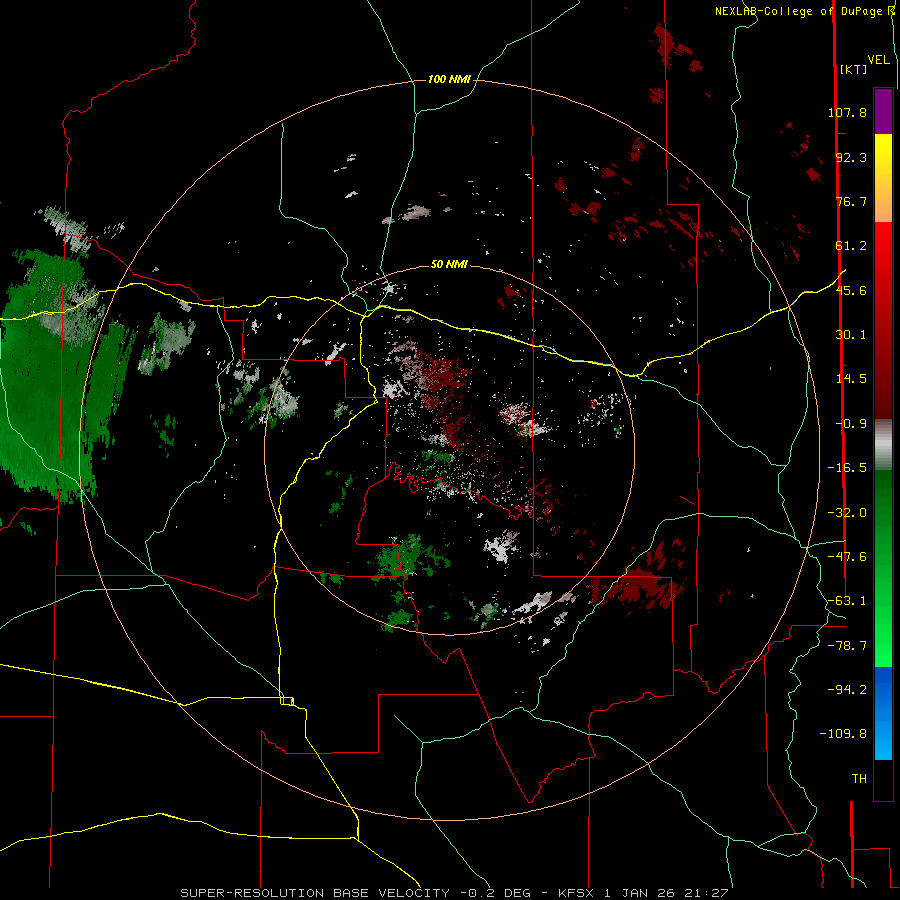
Task: Select the -47.6 velocity scale value
Action: 847,557
